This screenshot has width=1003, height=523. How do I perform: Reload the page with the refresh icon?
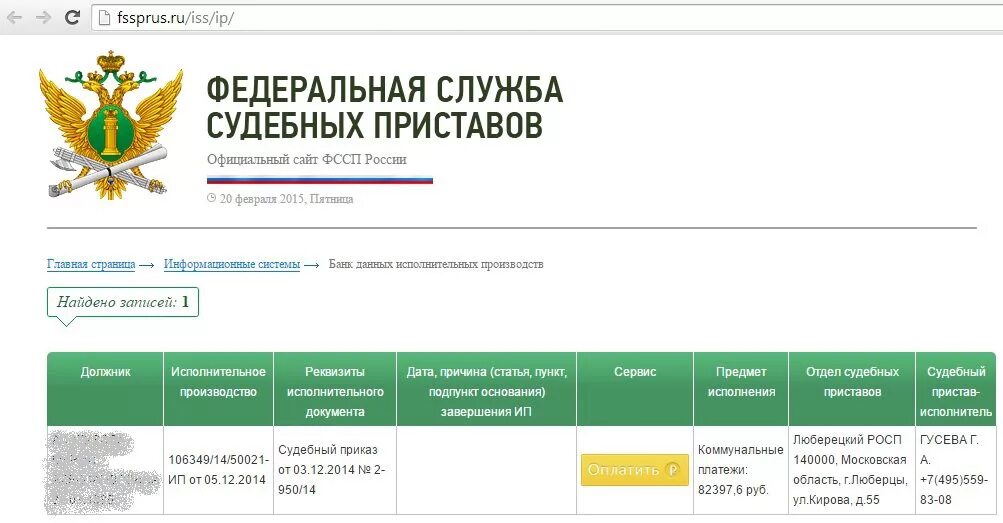tap(72, 17)
